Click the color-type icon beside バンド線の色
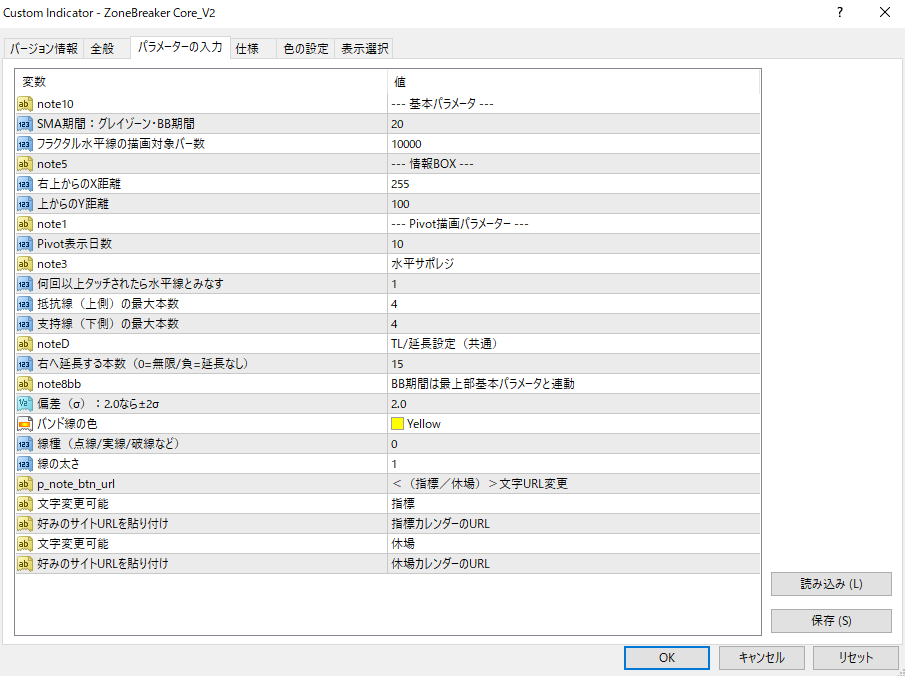 (x=25, y=424)
